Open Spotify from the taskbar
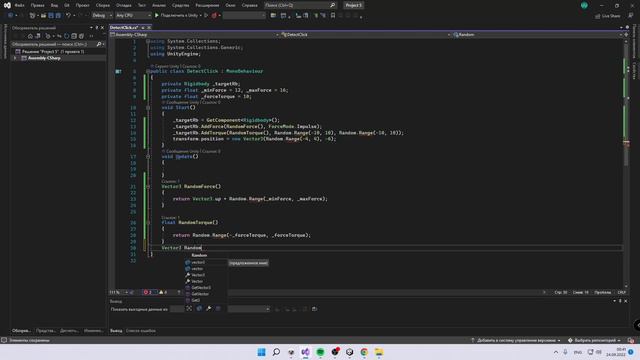640x360 pixels. (320, 352)
